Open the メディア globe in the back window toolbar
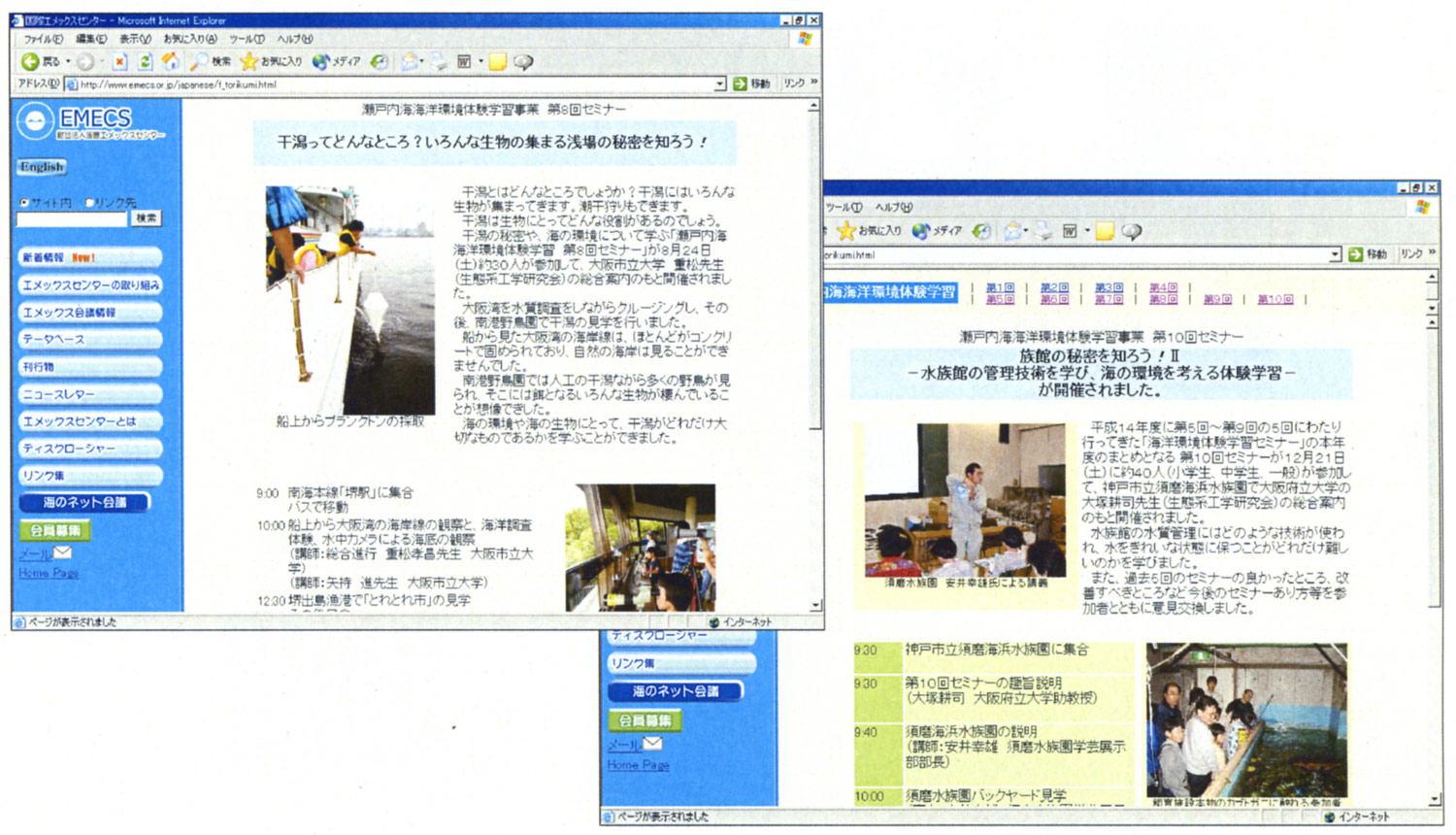 pos(937,231)
